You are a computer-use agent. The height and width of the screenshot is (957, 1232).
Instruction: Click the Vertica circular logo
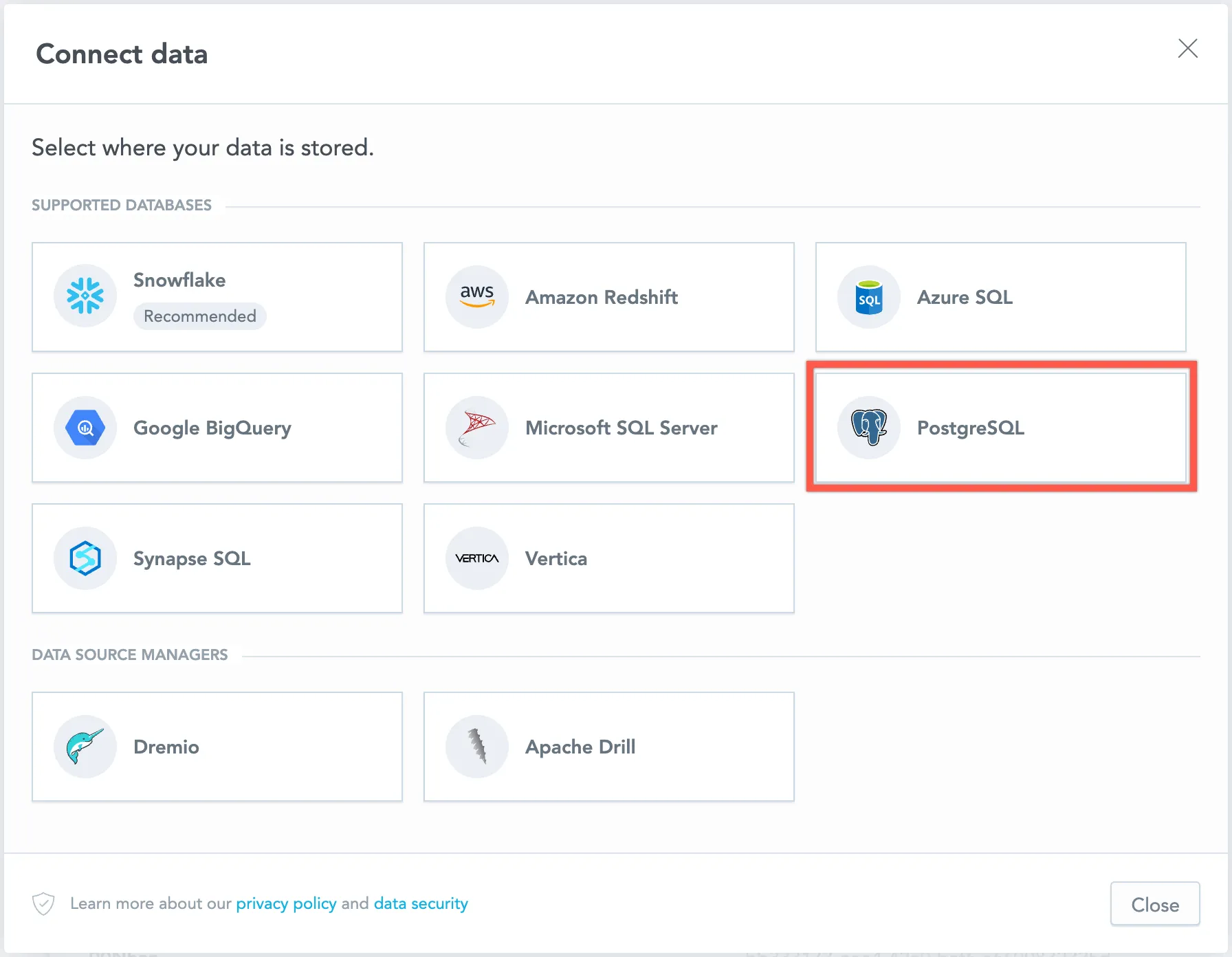pos(476,558)
